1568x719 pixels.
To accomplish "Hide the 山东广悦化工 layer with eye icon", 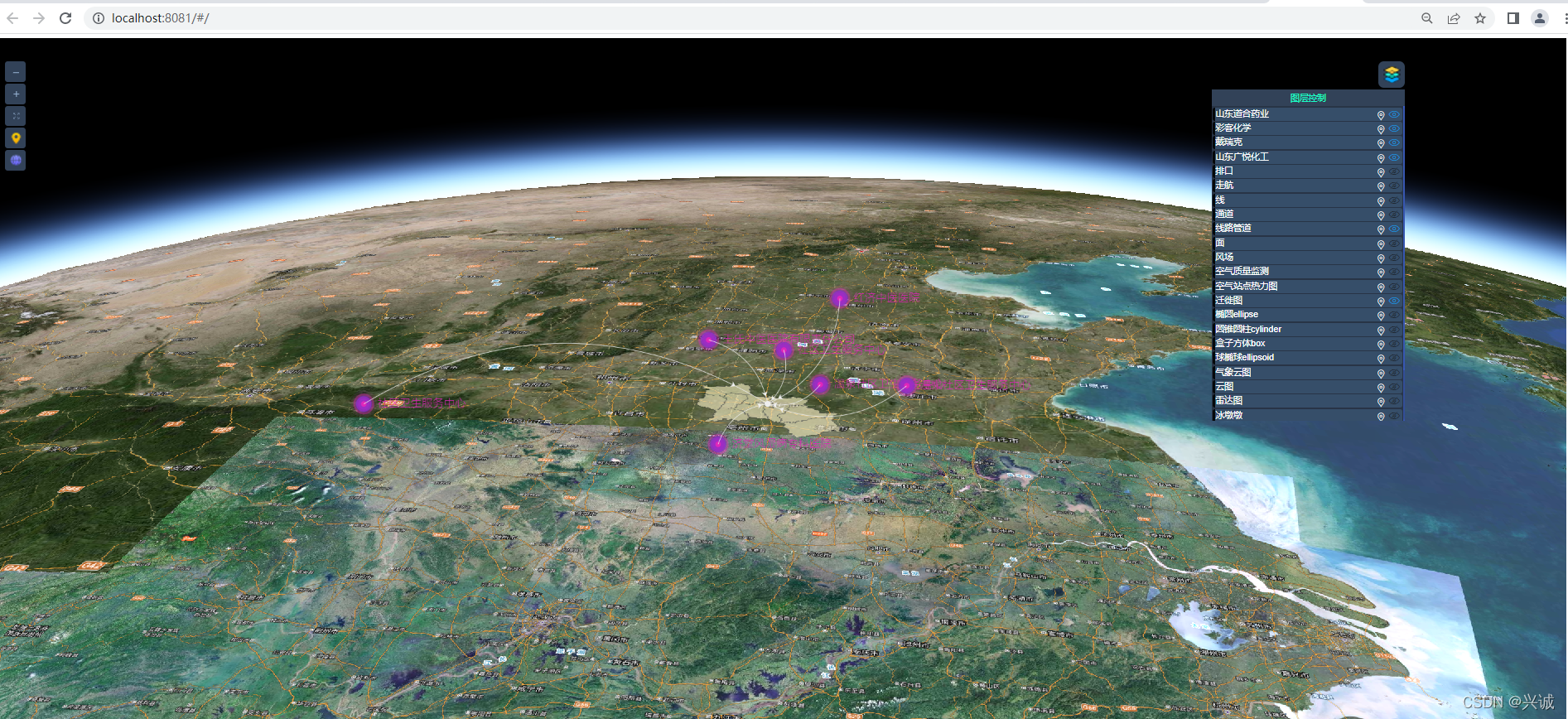I will click(1395, 157).
